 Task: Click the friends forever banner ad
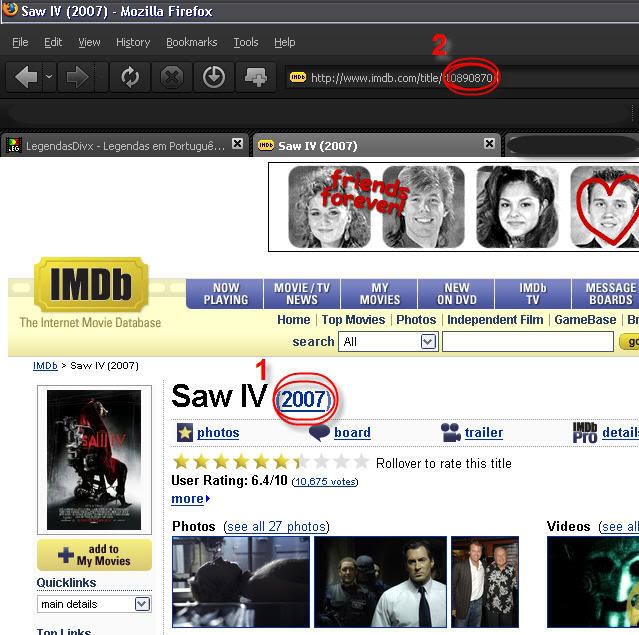tap(454, 207)
